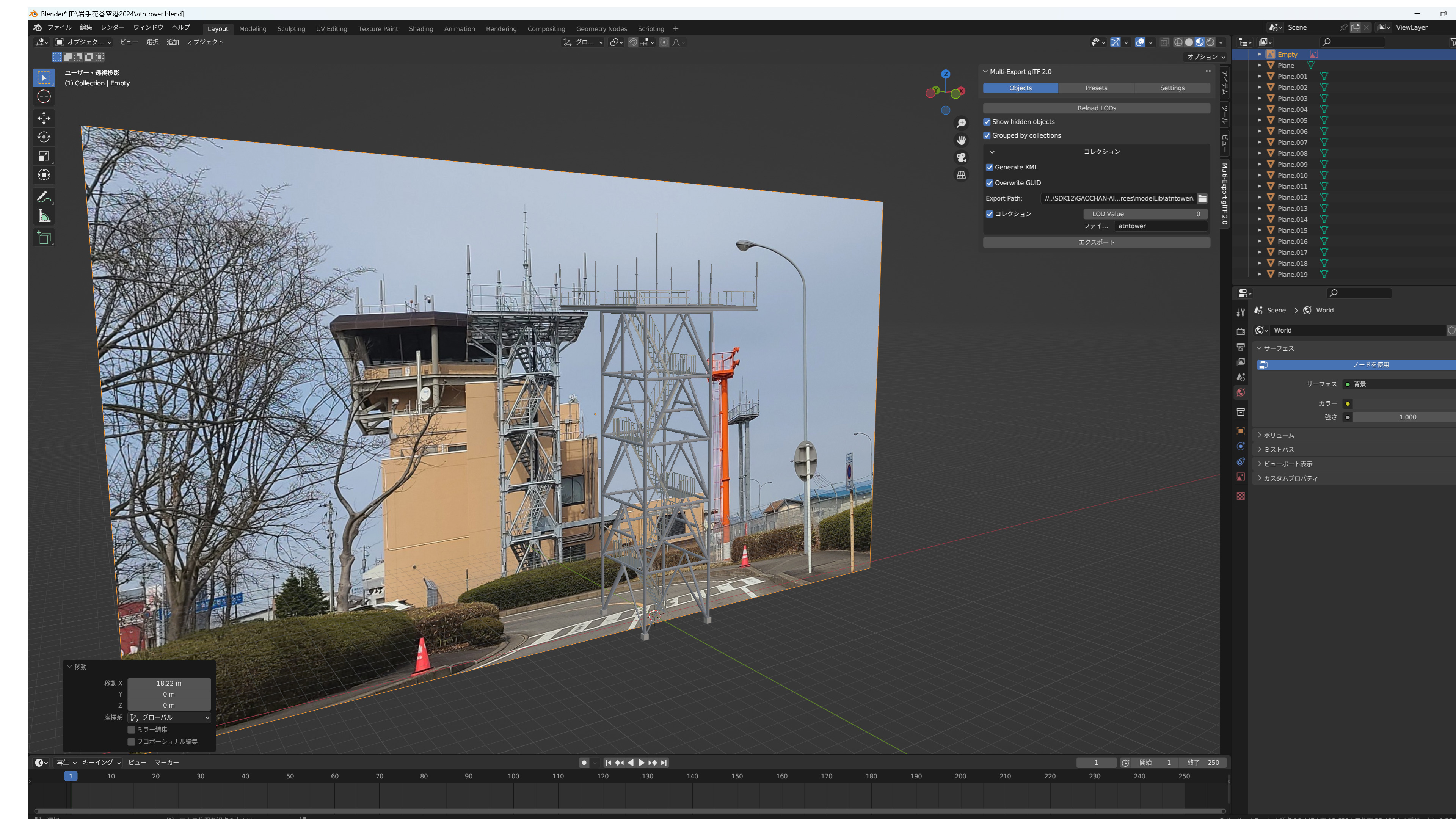This screenshot has height=819, width=1456.
Task: Jump to the first frame
Action: [x=608, y=763]
